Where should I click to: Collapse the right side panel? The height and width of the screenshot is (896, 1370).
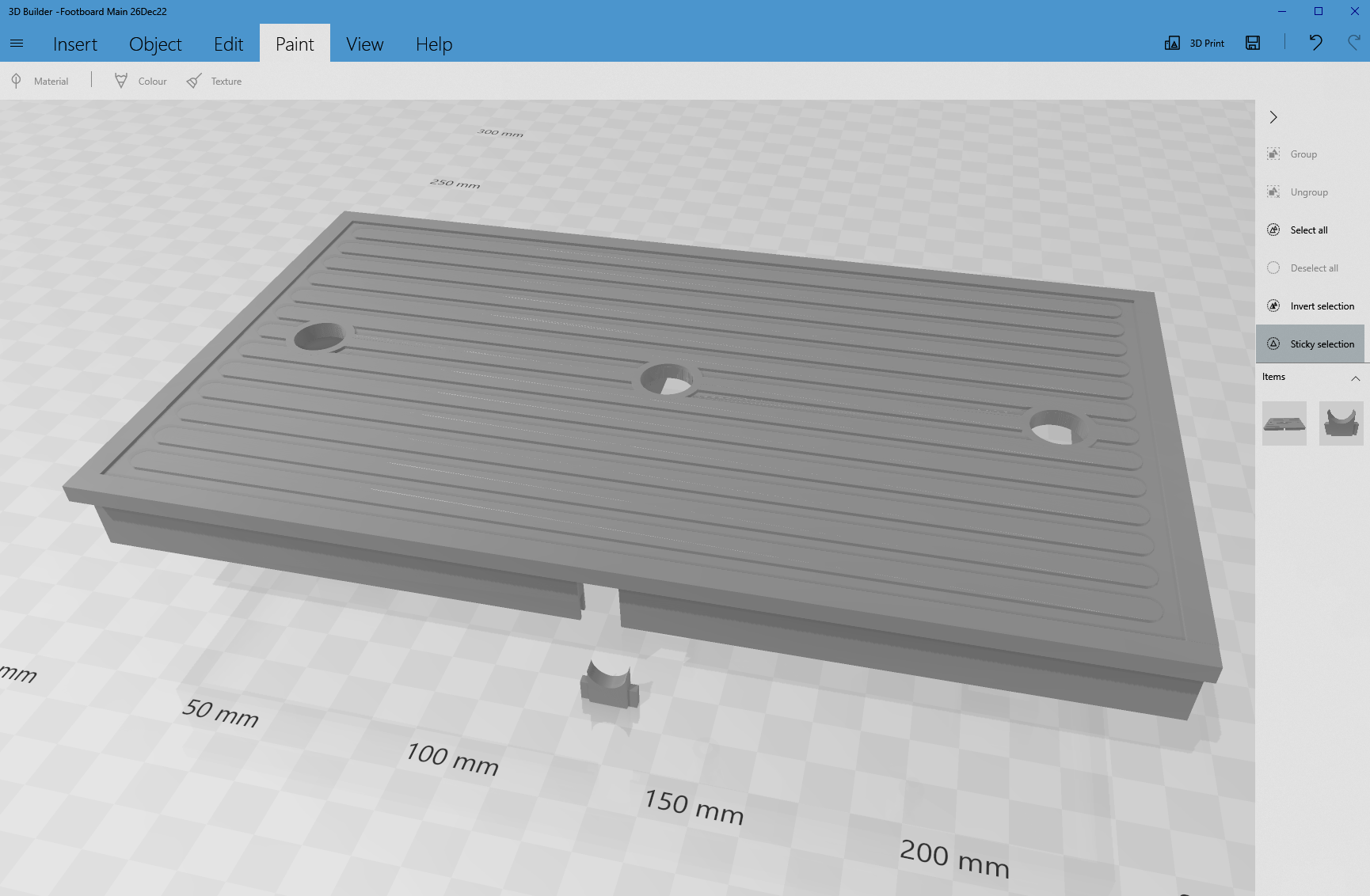[1273, 117]
